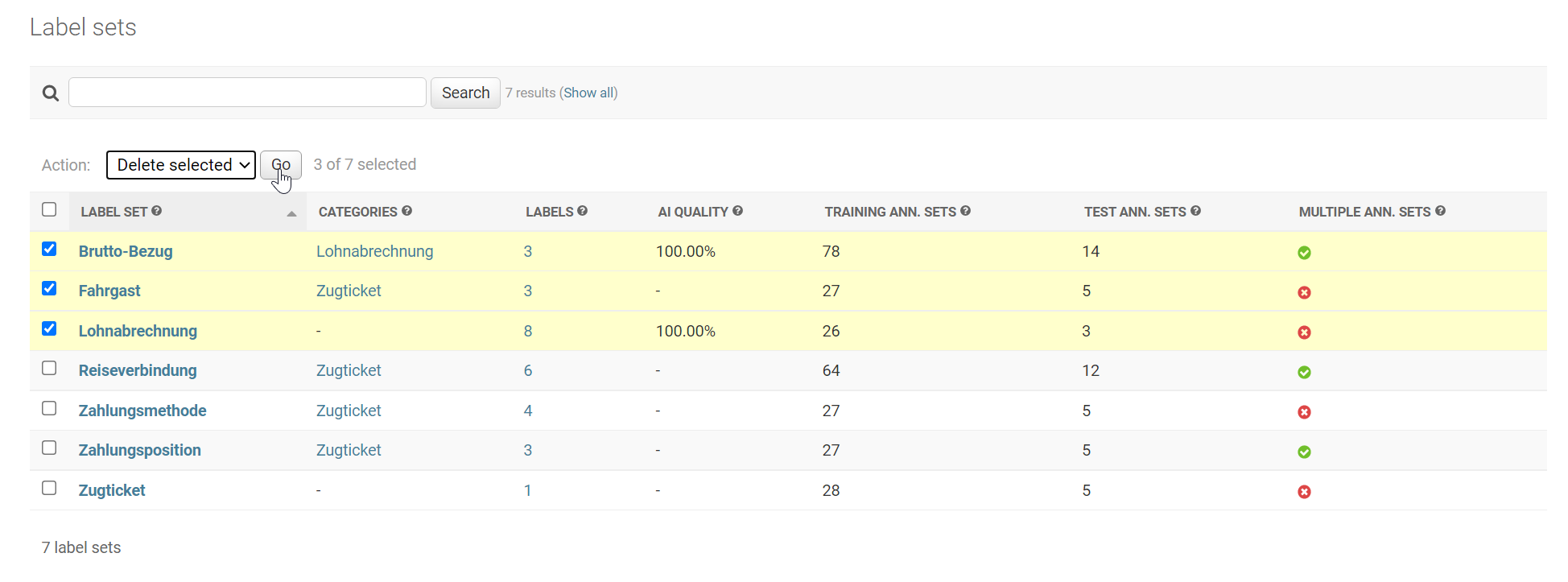Viewport: 1568px width, 582px height.
Task: Click red cross icon in Zugticket row
Action: coord(1305,492)
